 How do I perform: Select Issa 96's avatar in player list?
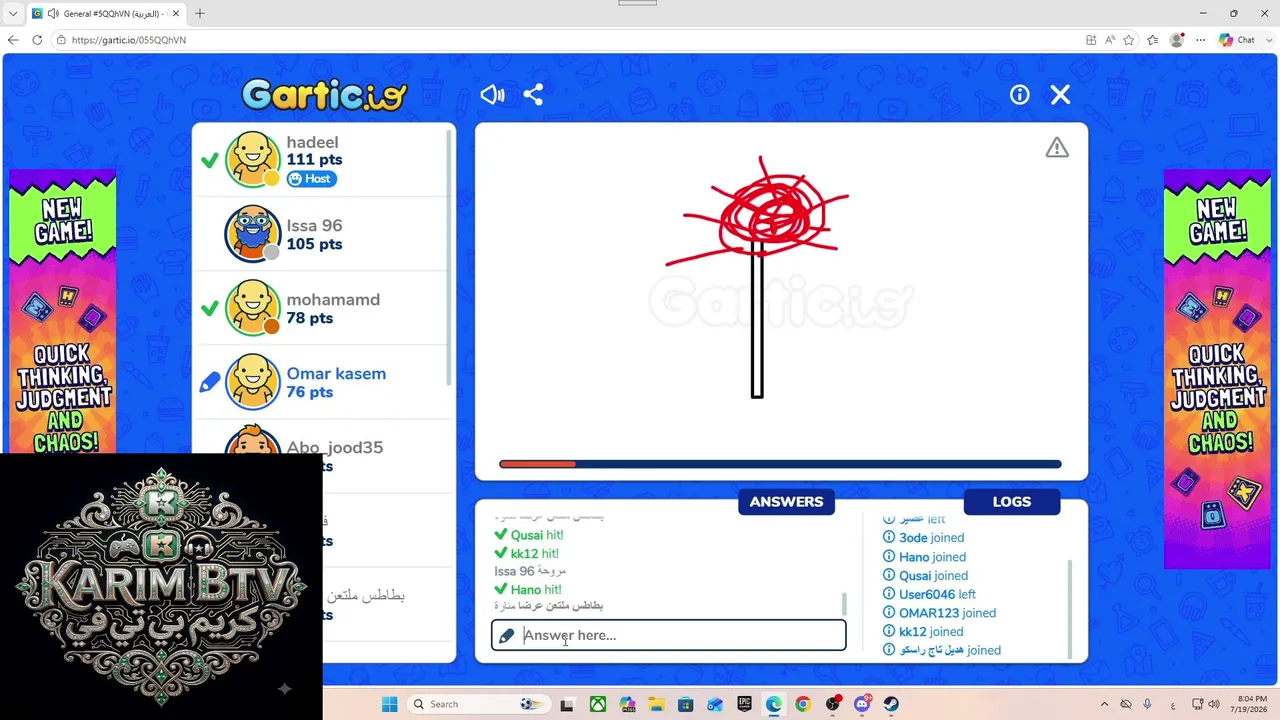click(x=252, y=234)
